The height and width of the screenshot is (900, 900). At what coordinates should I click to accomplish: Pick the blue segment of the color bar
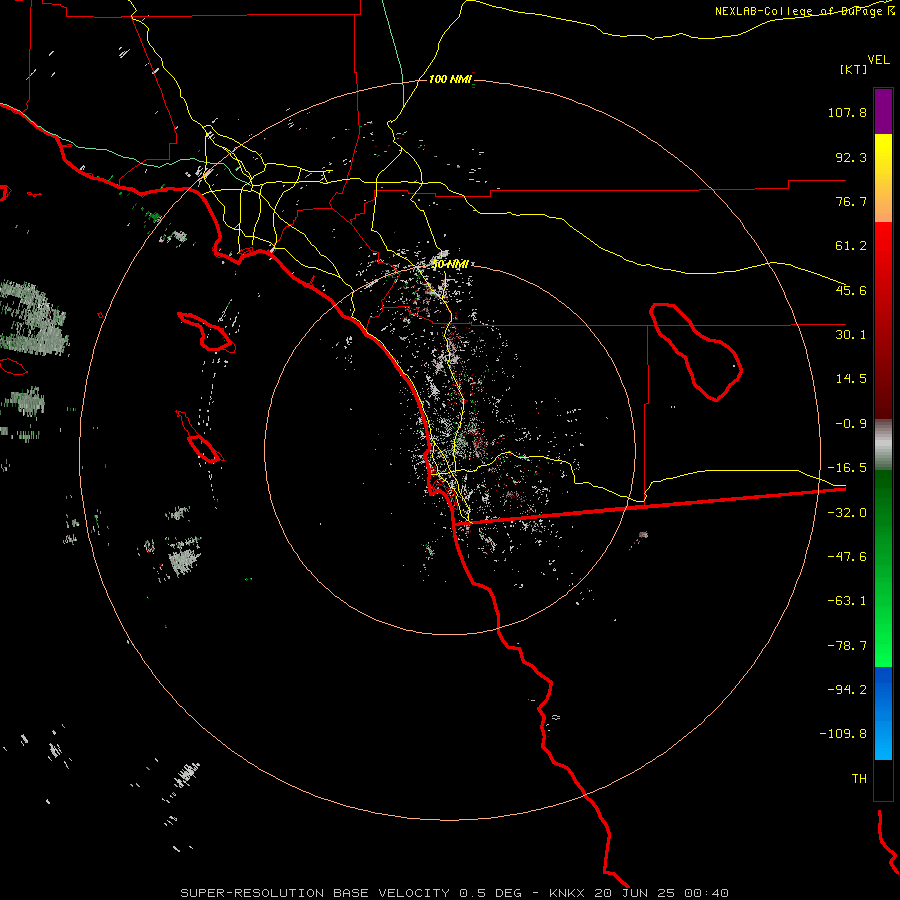(x=883, y=713)
